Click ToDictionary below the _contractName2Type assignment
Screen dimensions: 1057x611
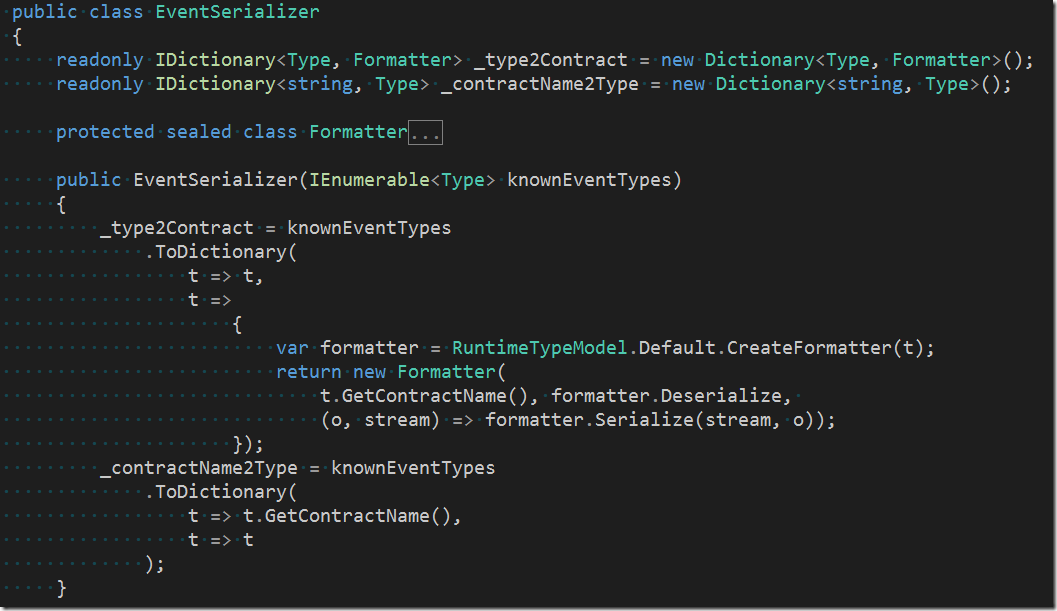(221, 492)
